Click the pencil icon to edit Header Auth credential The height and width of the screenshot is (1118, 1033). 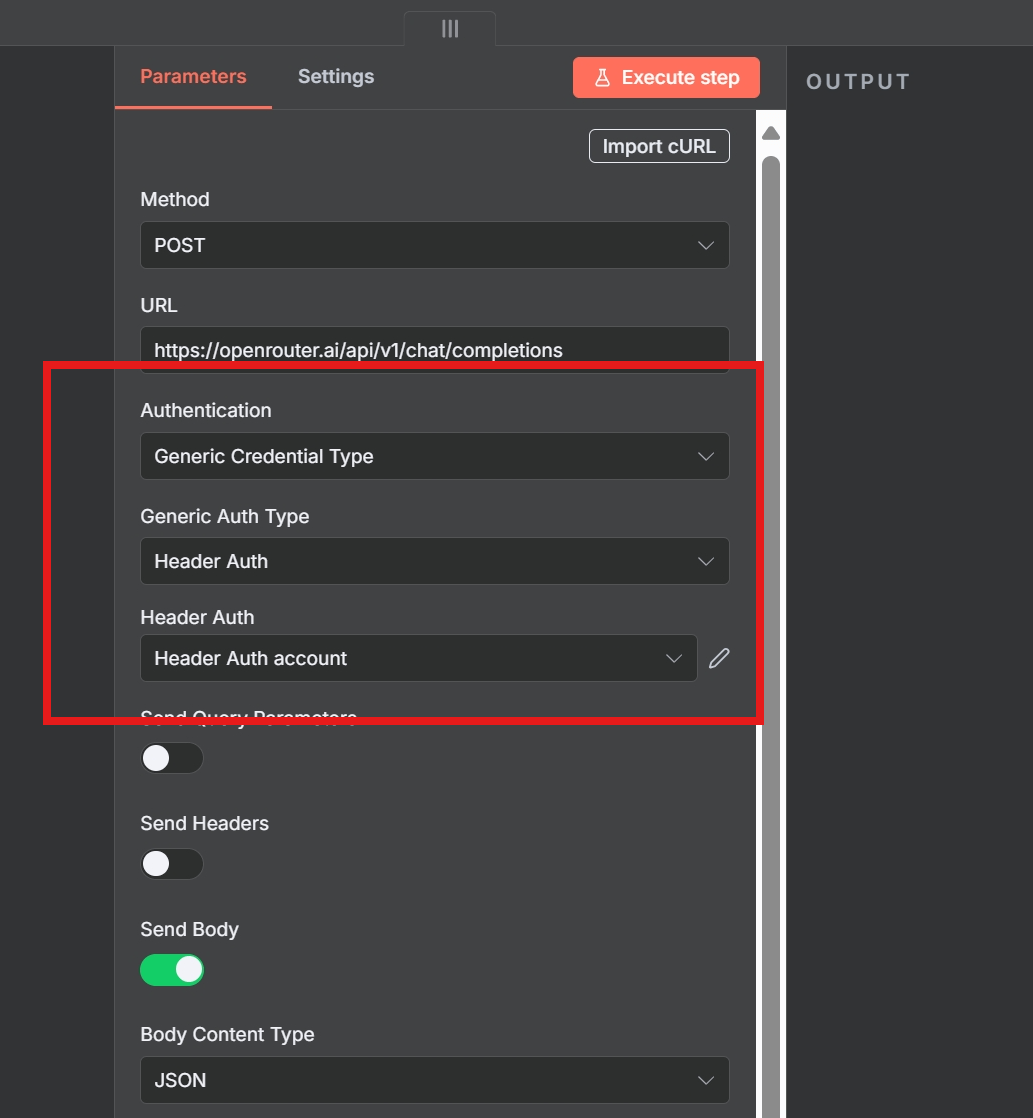pos(719,658)
